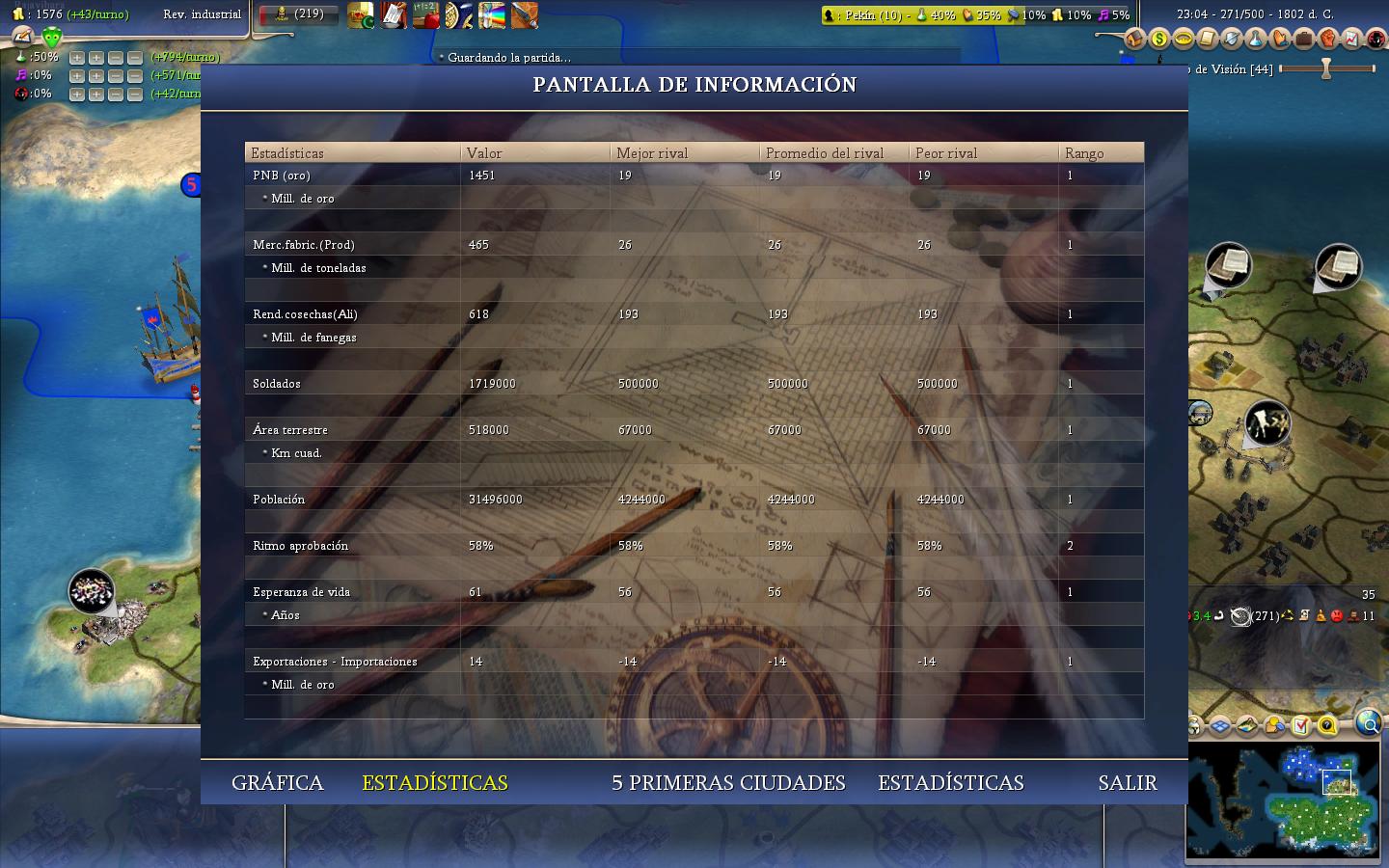Click the angry red face attitude icon

[x=1337, y=615]
